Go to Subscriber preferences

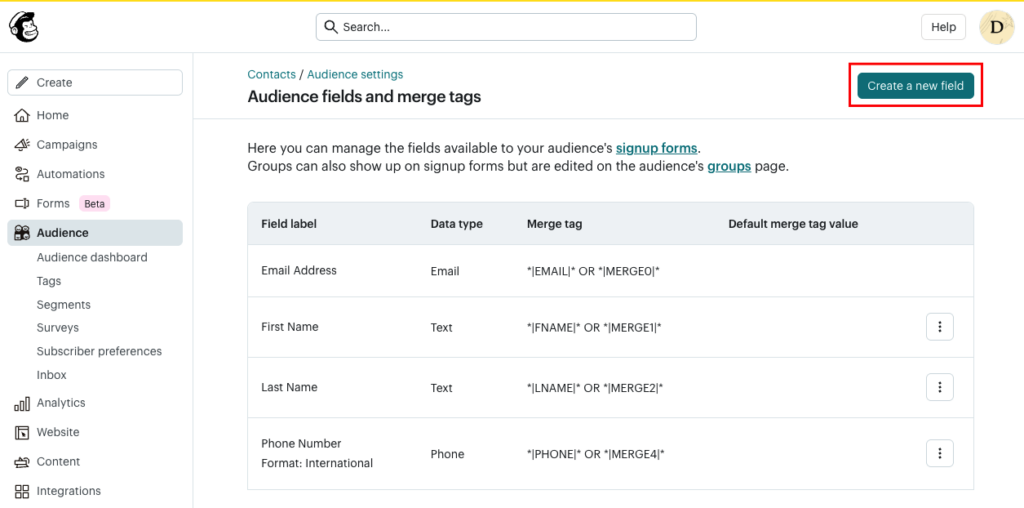(99, 351)
